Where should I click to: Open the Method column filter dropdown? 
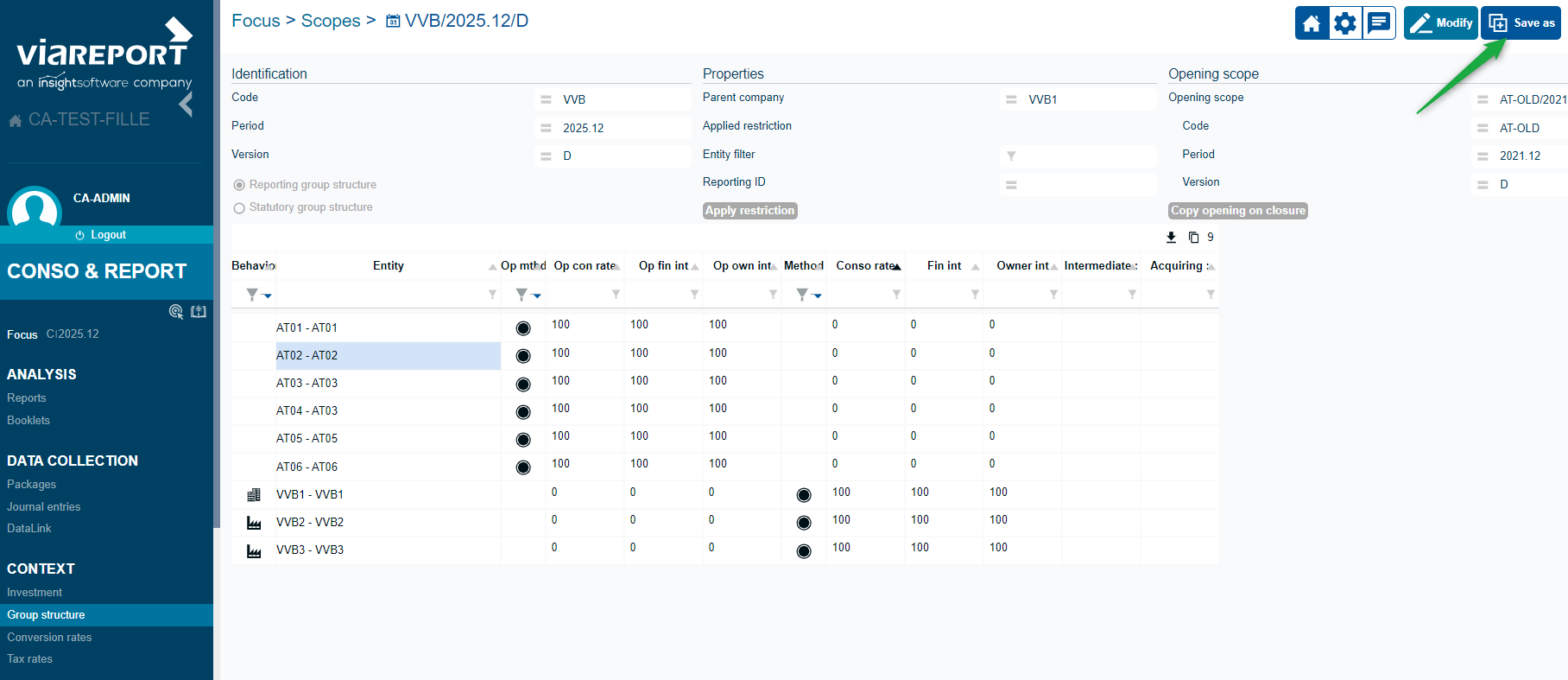[808, 295]
